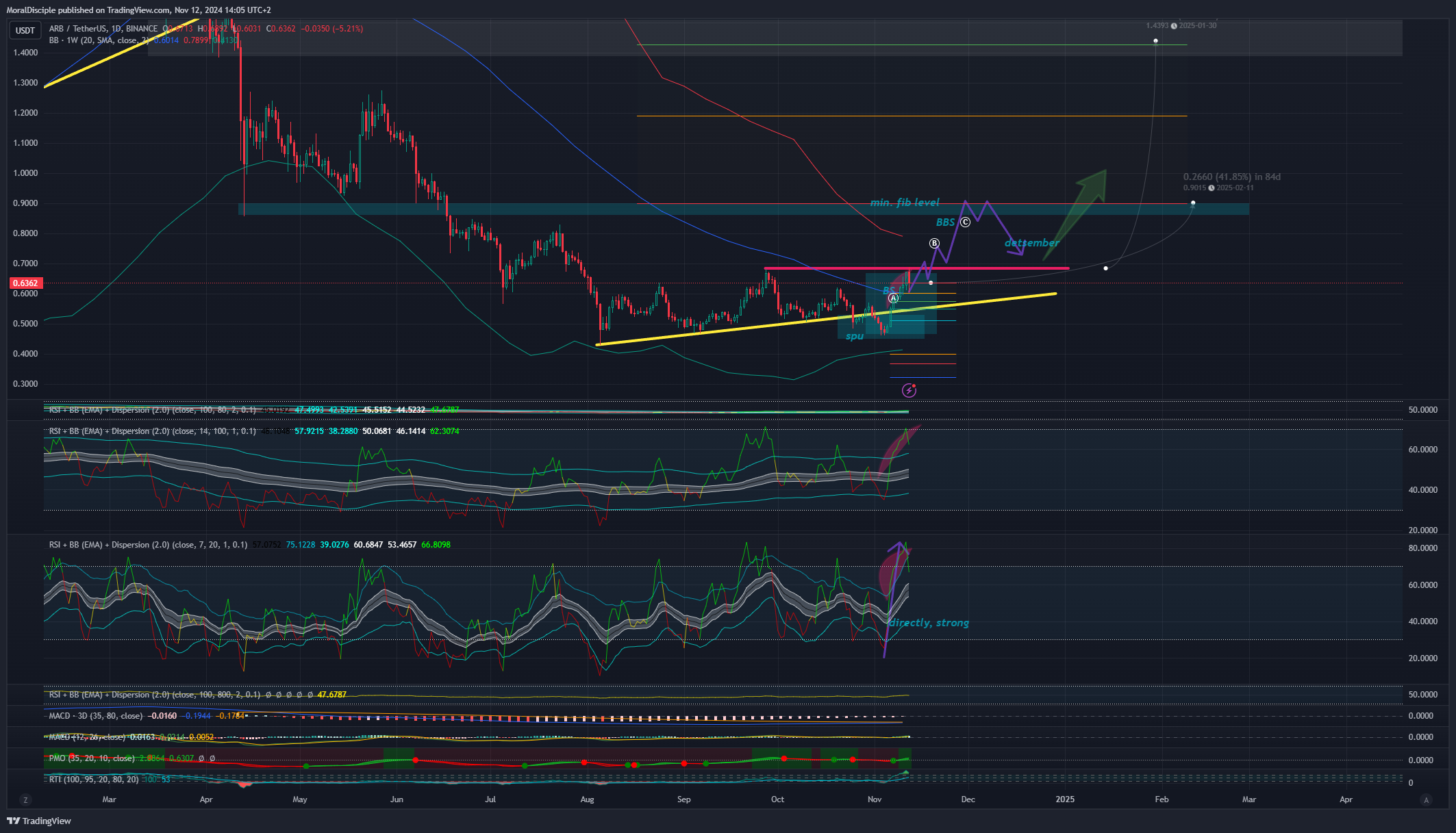Toggle the A auto-scale icon
The height and width of the screenshot is (833, 1456).
[x=1427, y=799]
